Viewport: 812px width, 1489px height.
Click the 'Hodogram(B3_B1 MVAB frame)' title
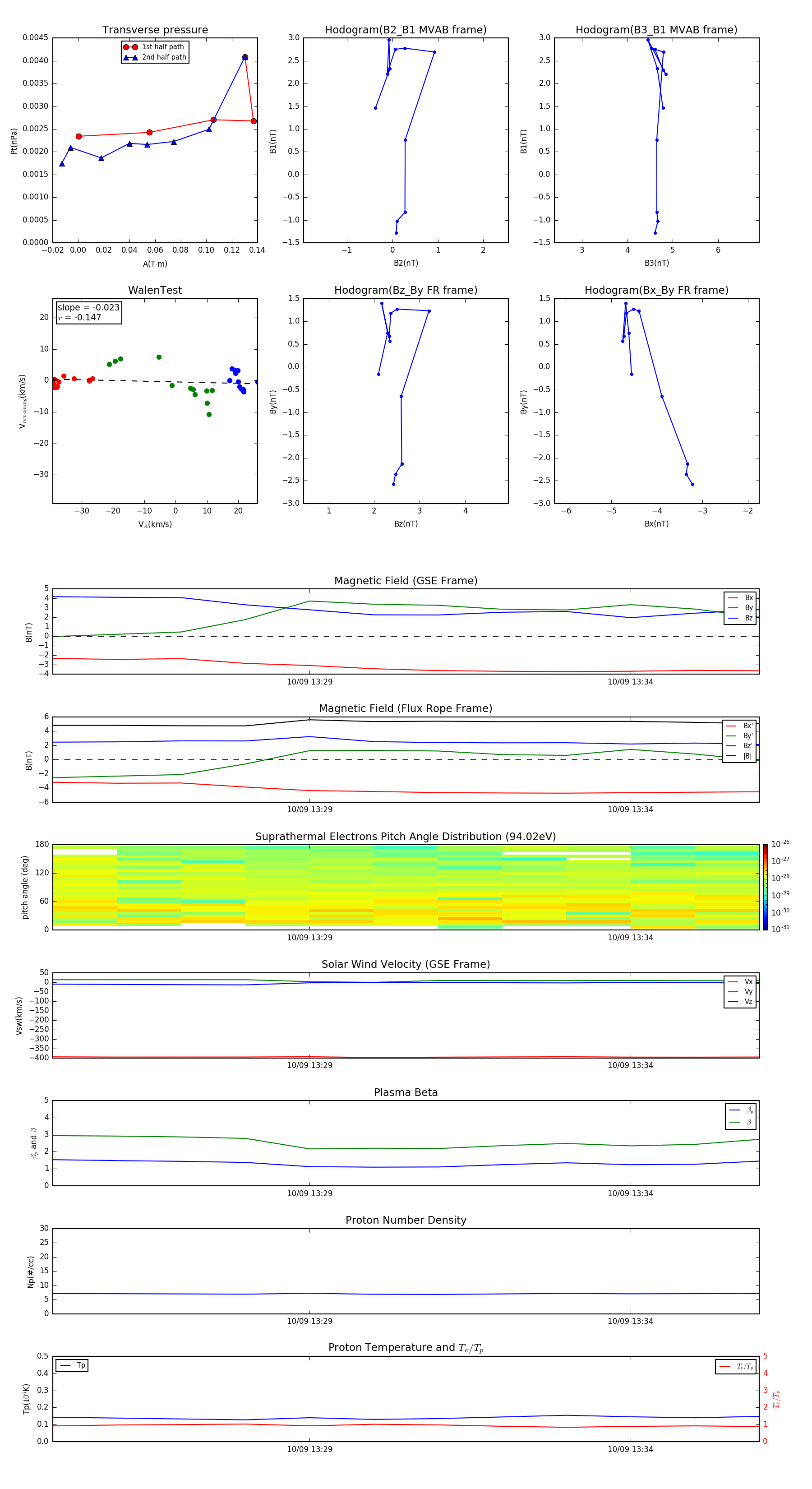pyautogui.click(x=656, y=30)
